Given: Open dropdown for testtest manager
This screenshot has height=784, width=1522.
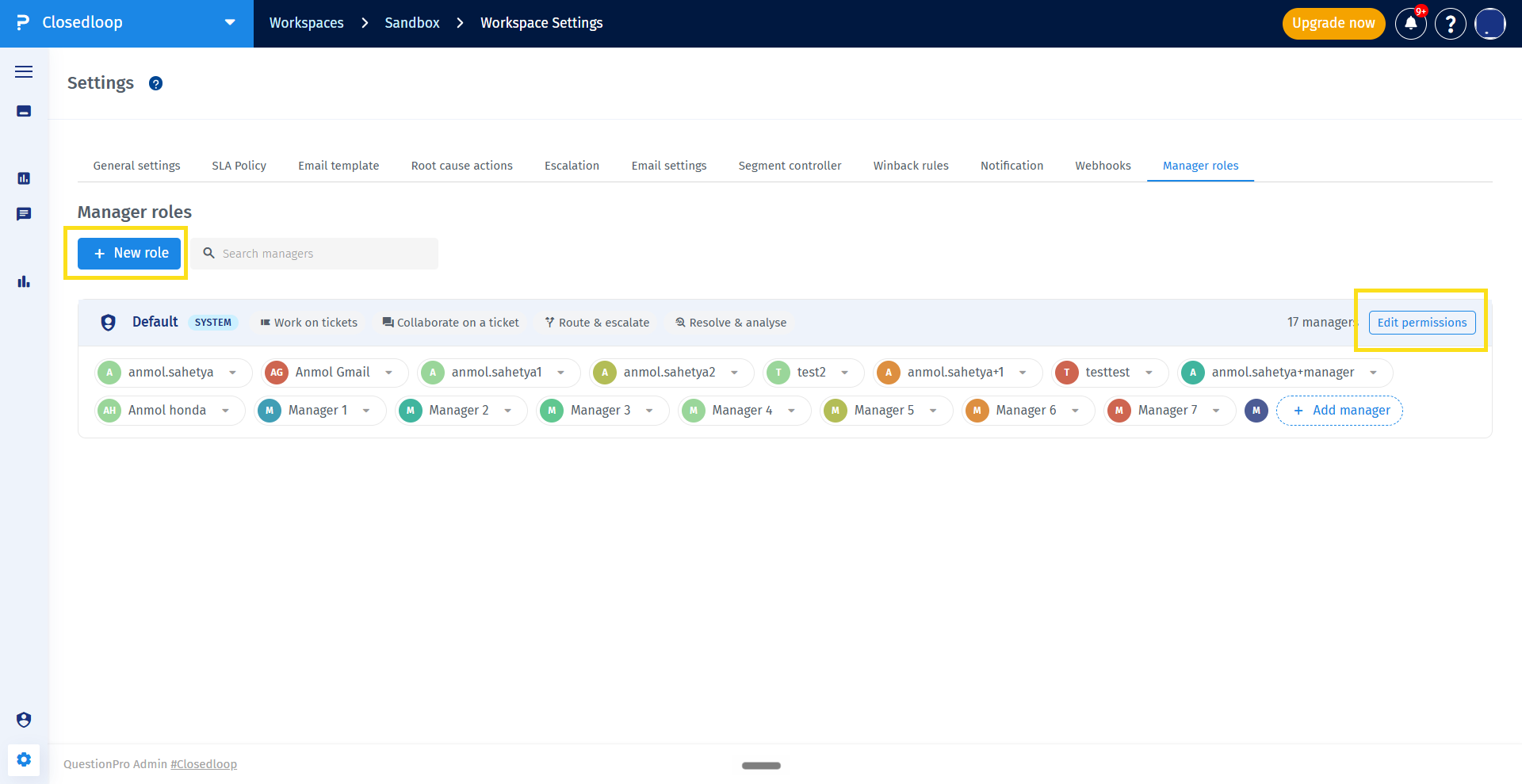Looking at the screenshot, I should pos(1149,373).
